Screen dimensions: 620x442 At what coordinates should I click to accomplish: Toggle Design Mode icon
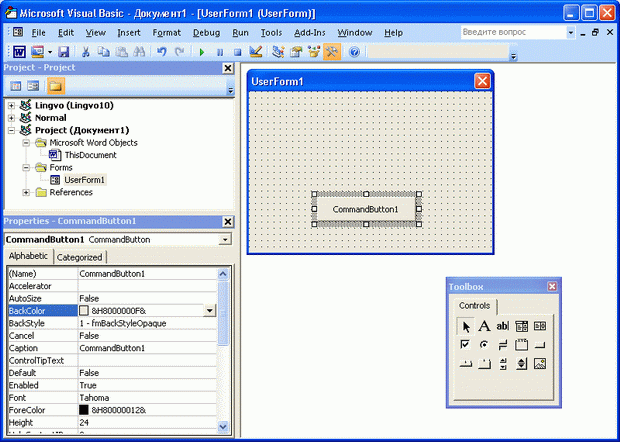[x=256, y=52]
